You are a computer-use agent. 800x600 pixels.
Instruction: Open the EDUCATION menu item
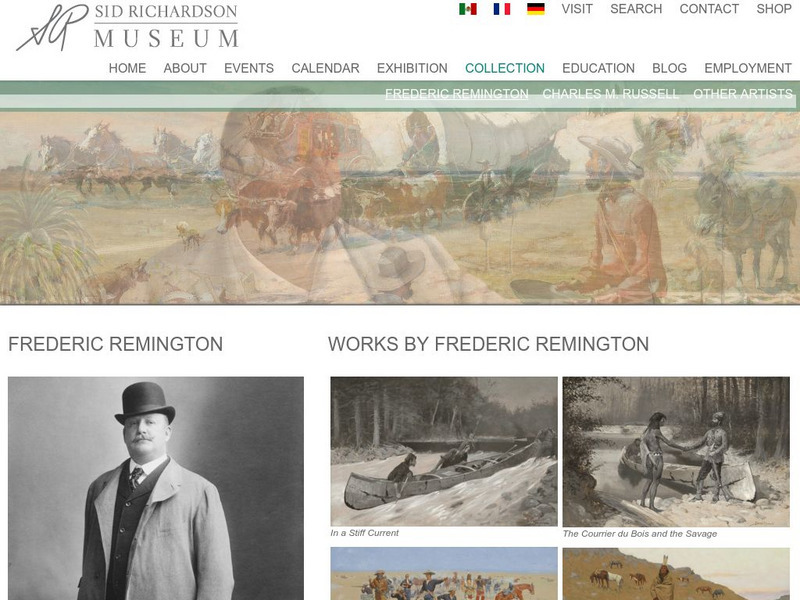point(598,68)
